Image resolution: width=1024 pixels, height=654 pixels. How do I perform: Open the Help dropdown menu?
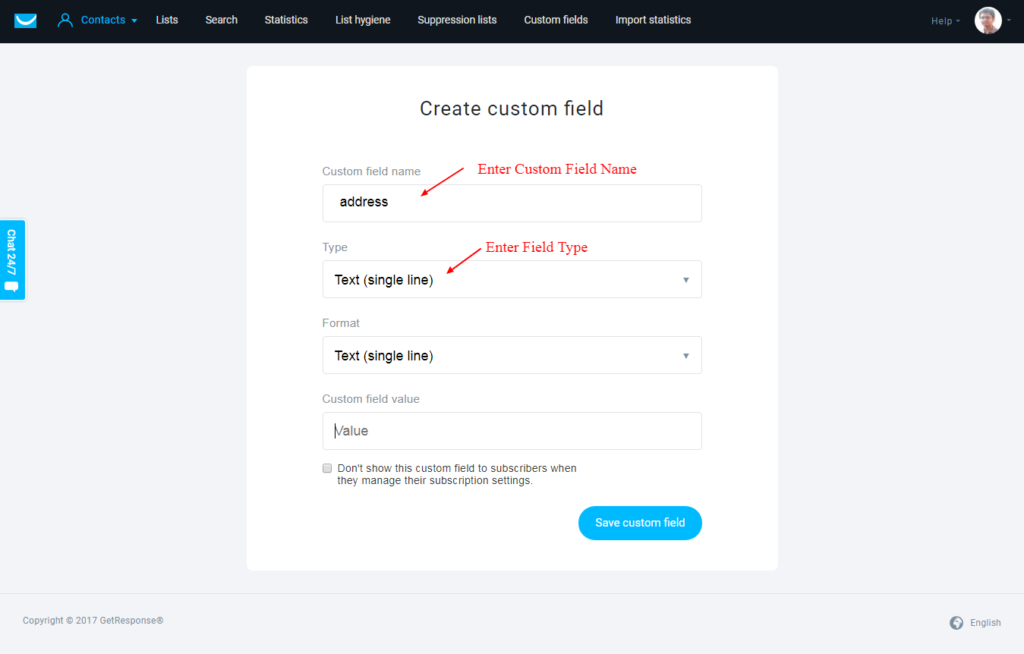click(945, 21)
